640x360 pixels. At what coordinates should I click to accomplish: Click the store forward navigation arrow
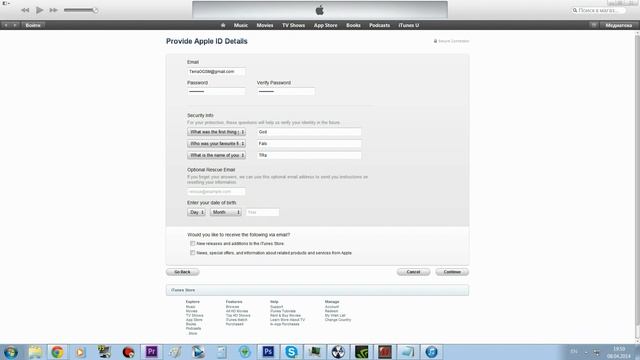(15, 25)
